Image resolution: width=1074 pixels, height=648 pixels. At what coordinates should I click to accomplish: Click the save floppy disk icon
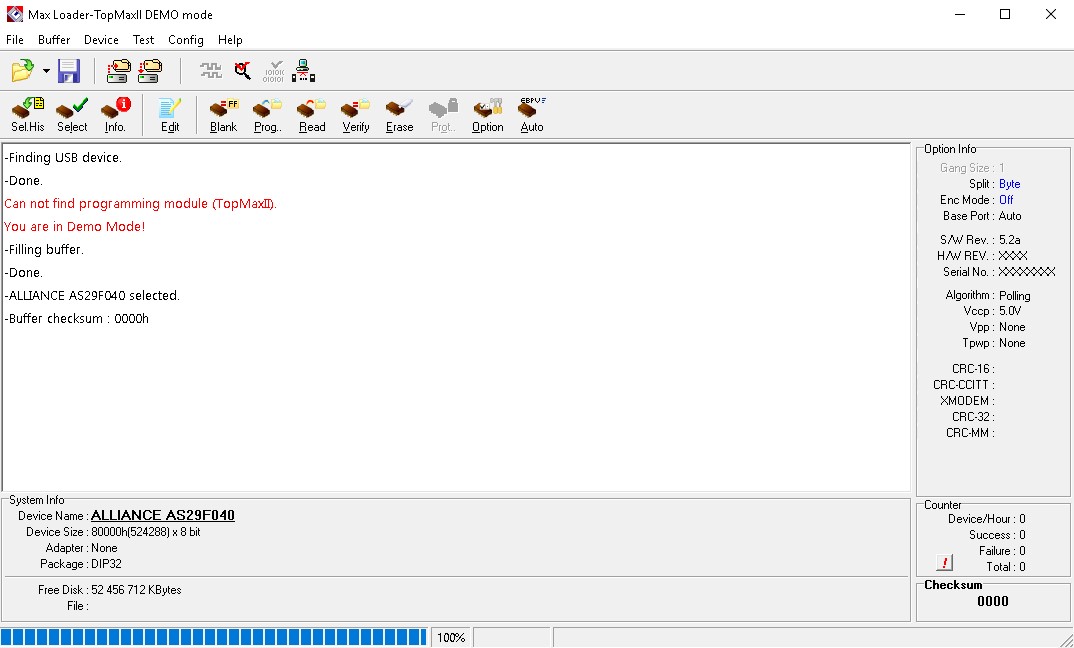68,71
